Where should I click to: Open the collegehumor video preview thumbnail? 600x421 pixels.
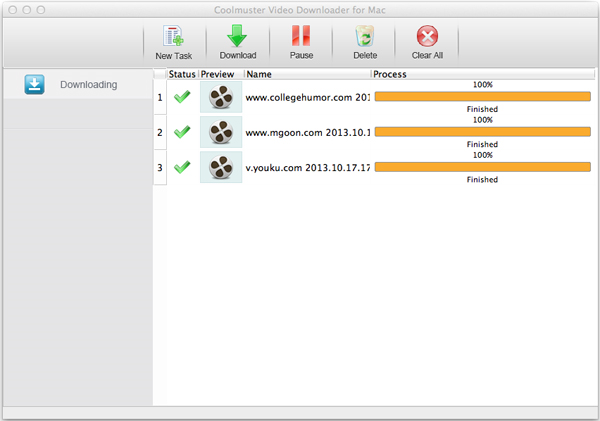220,97
